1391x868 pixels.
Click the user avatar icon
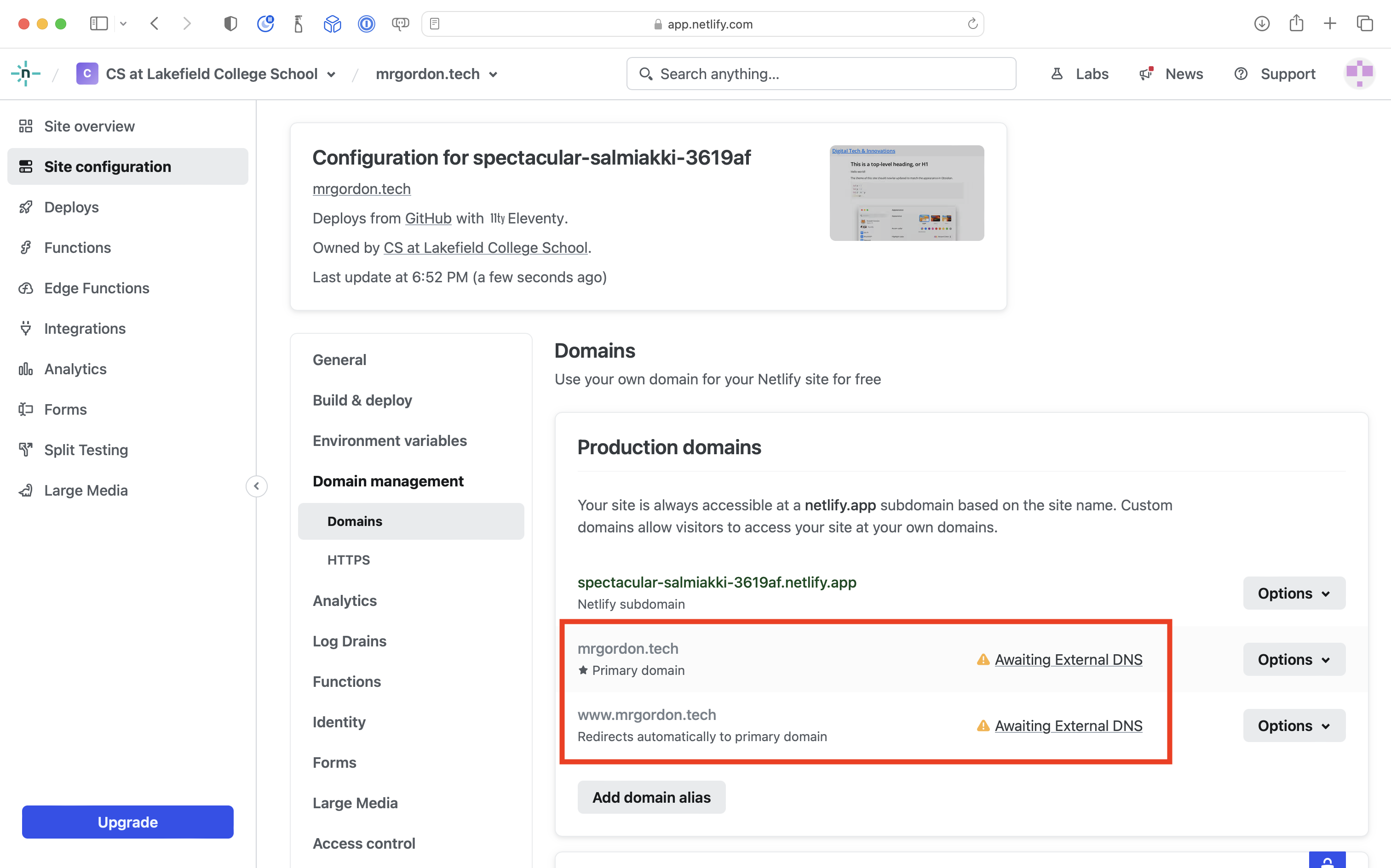pos(1359,74)
